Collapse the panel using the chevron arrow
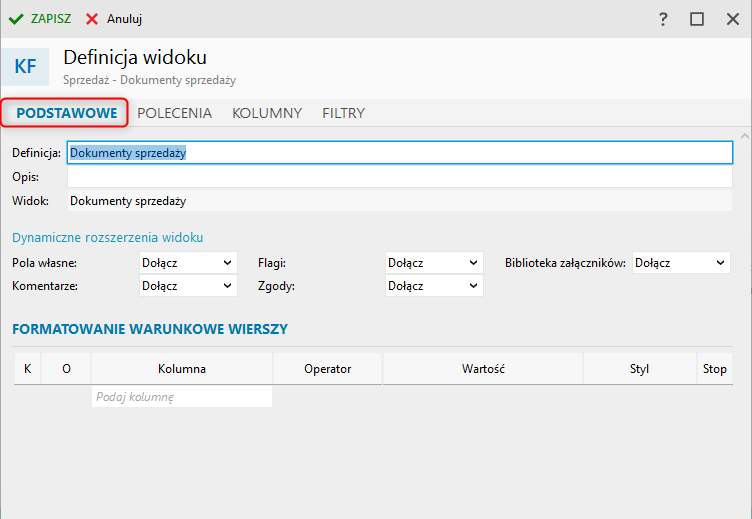 point(743,135)
